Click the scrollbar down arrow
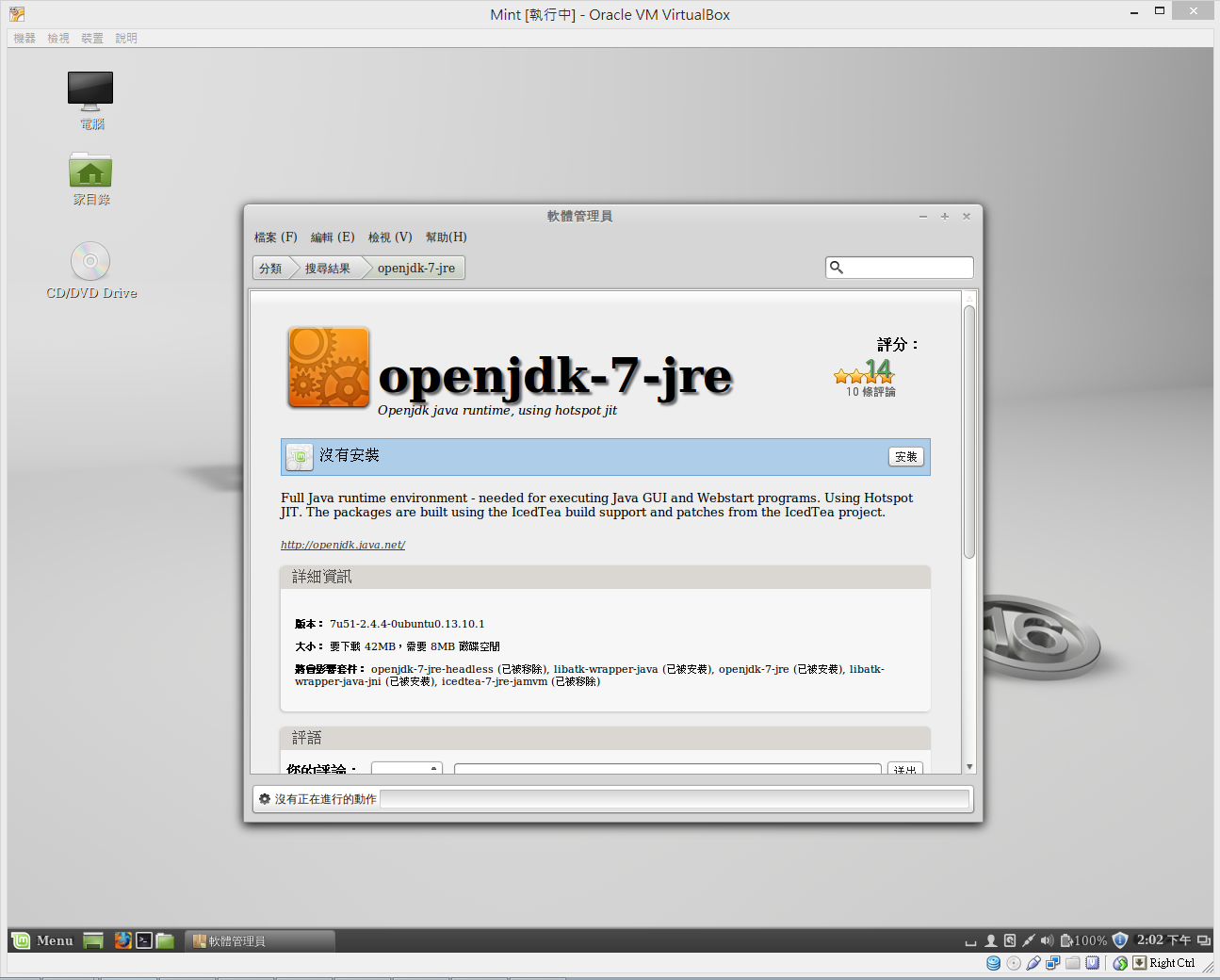Viewport: 1220px width, 980px height. [969, 767]
